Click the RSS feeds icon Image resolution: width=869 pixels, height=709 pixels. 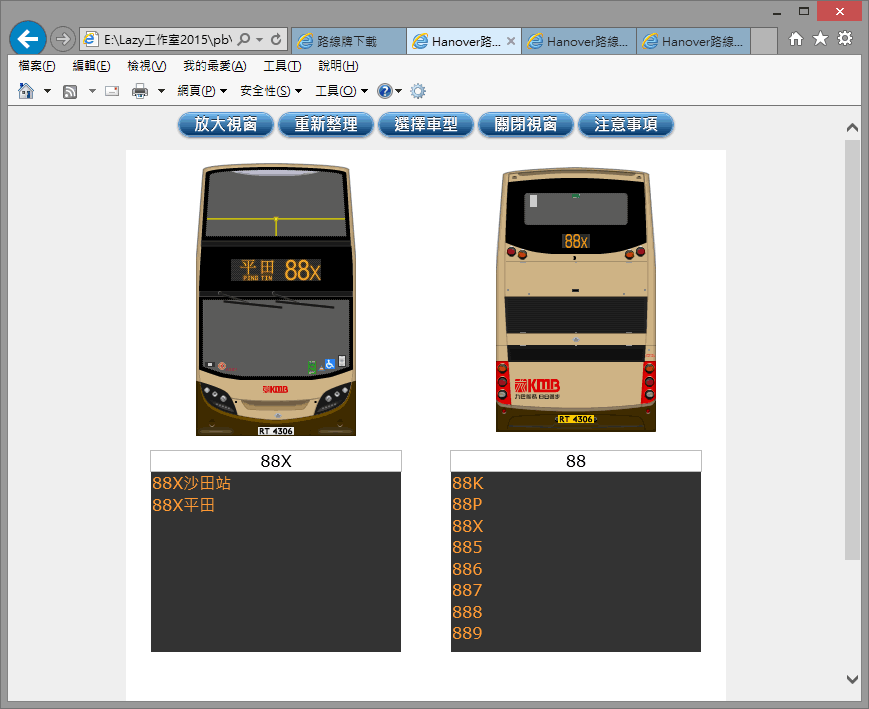pyautogui.click(x=70, y=91)
